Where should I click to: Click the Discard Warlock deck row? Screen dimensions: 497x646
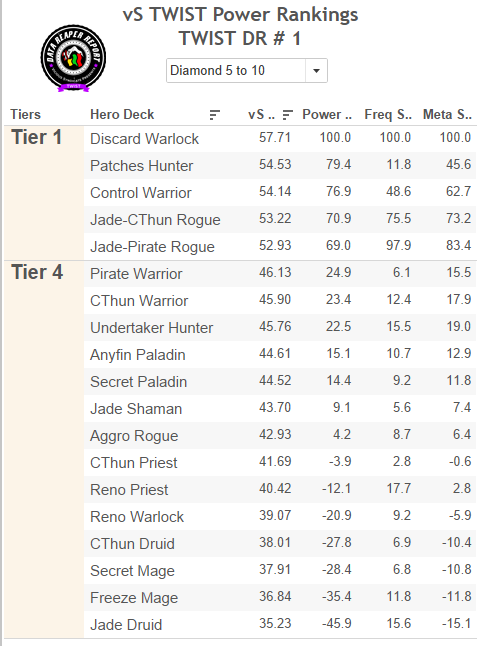pos(280,138)
